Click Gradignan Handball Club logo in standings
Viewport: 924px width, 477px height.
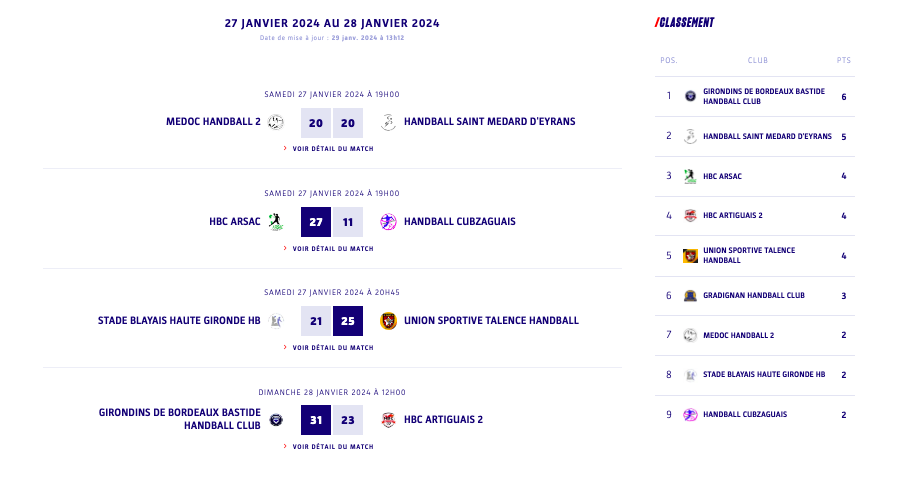690,296
